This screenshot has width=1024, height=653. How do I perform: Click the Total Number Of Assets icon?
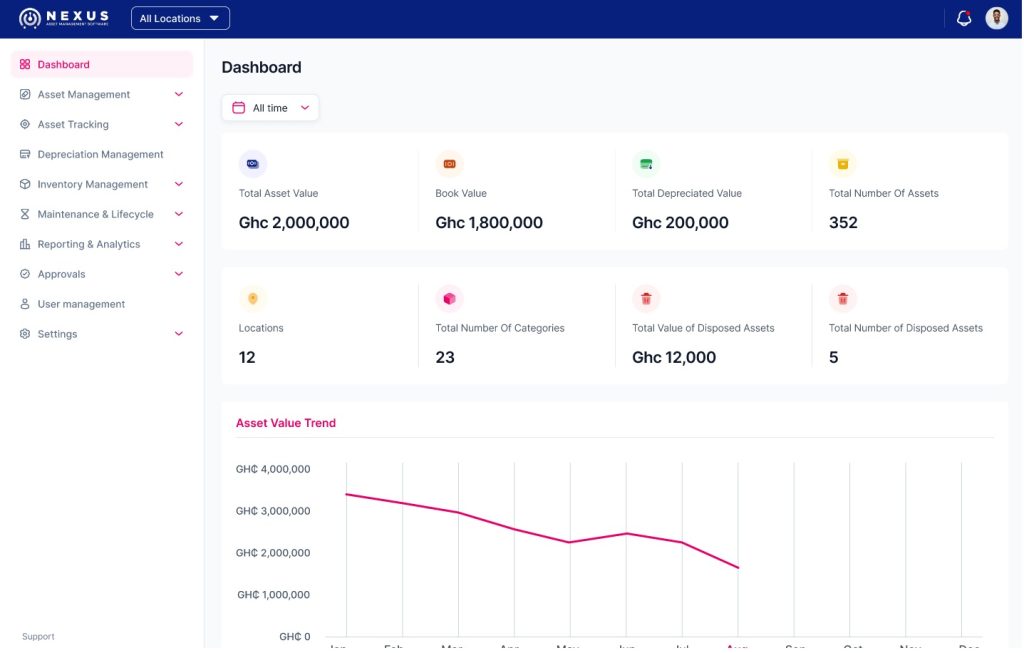[843, 163]
